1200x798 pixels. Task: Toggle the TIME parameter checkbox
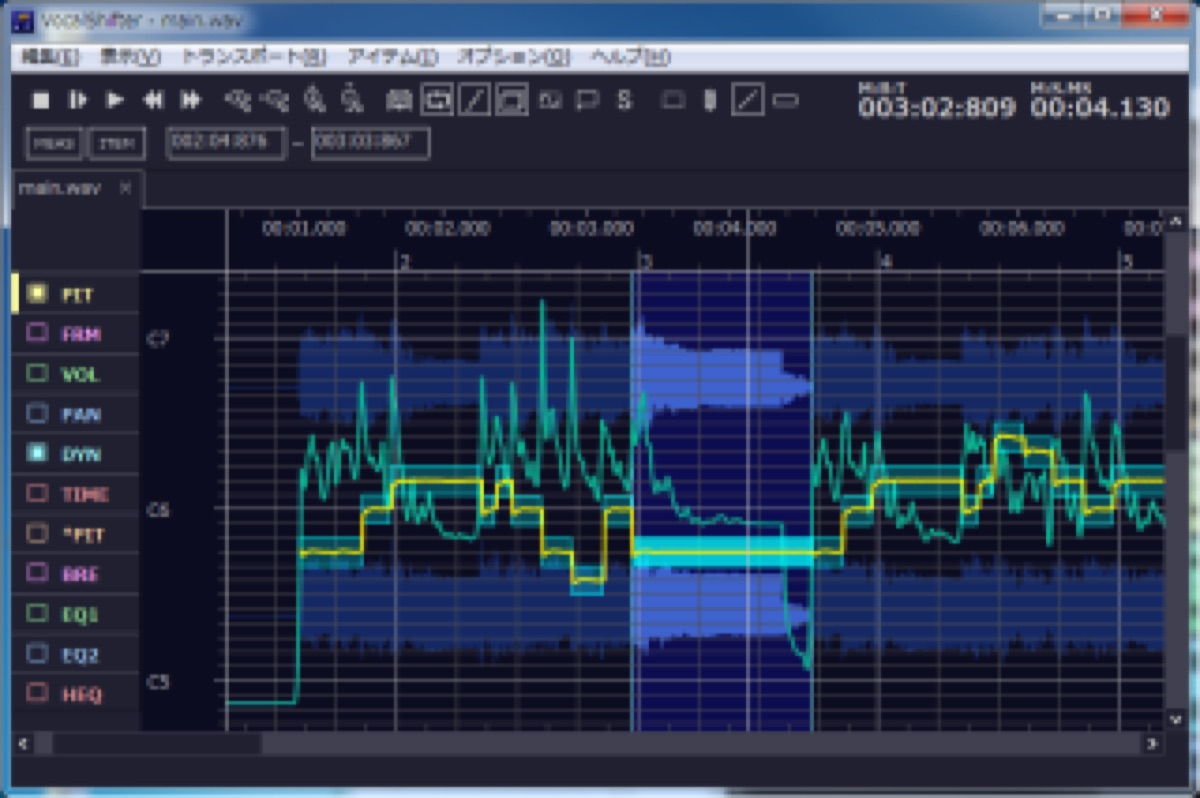point(37,493)
